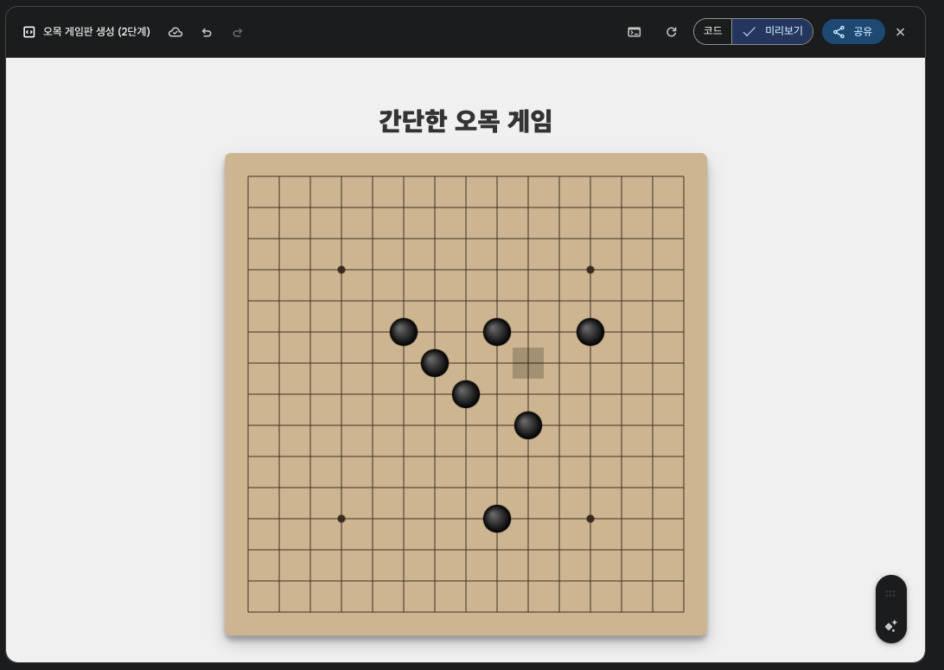Undo the last change

(206, 33)
